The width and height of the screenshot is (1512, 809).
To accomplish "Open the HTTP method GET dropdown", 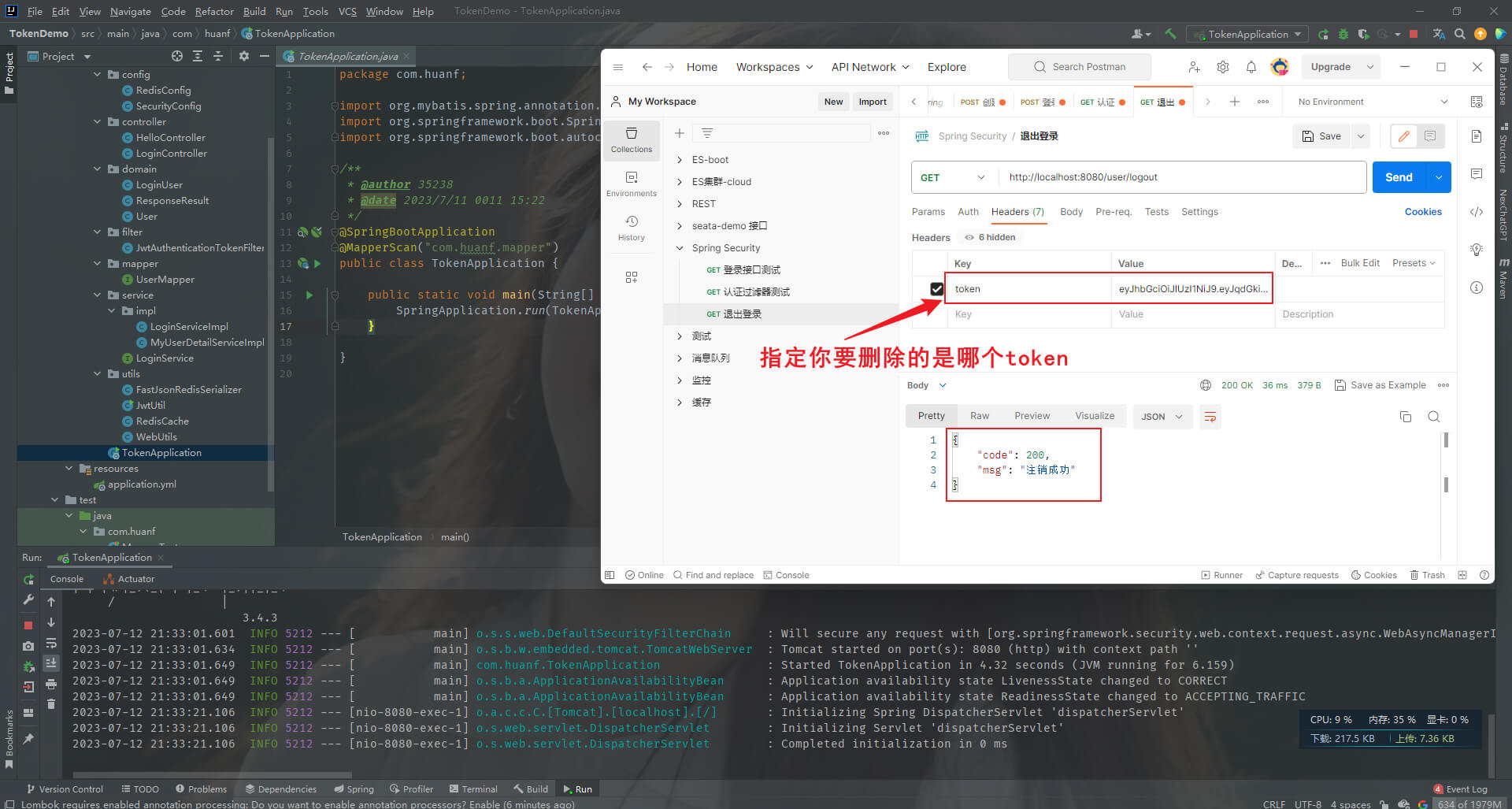I will [954, 177].
